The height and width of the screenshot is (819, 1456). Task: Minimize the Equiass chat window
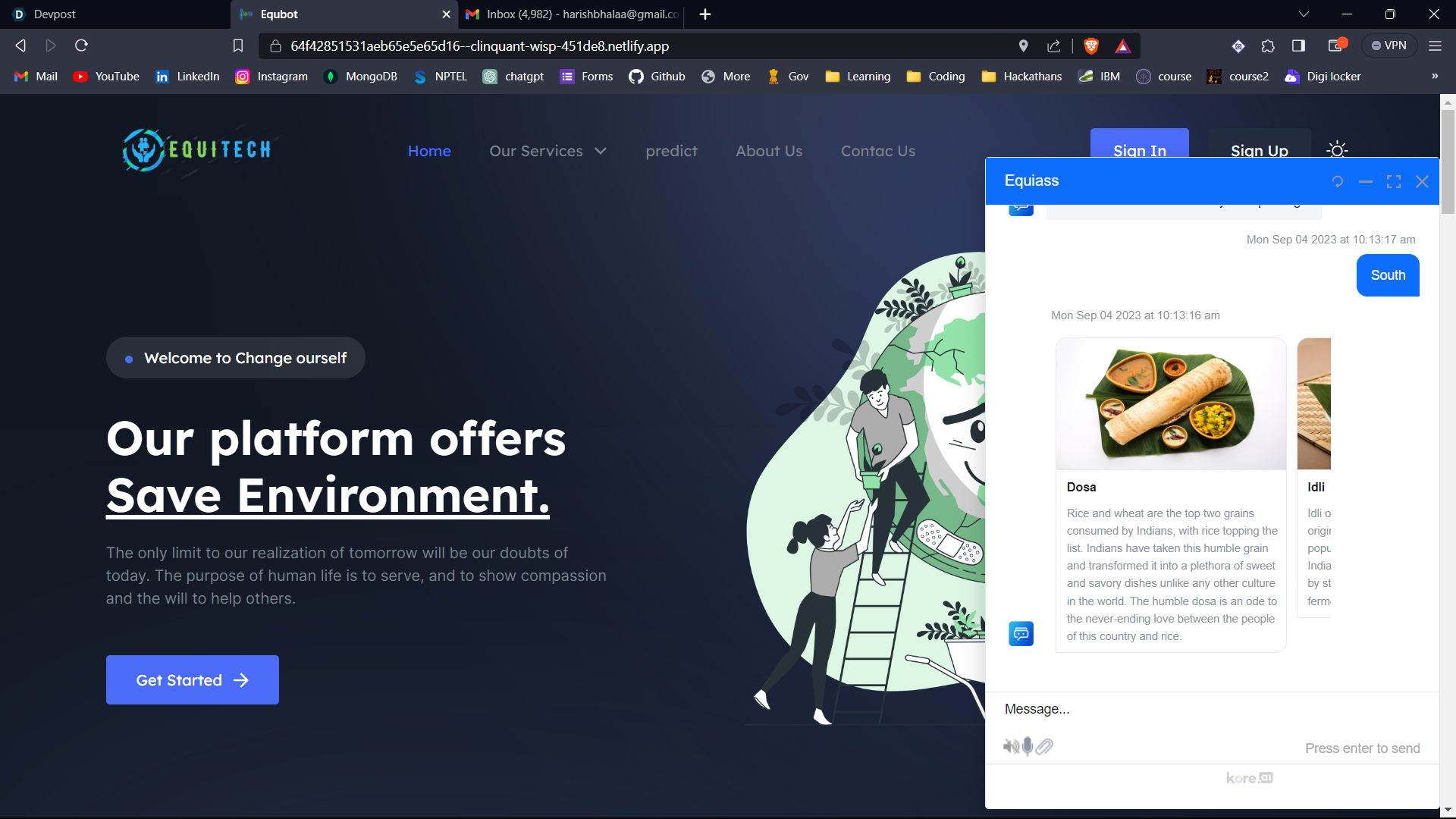[x=1366, y=182]
